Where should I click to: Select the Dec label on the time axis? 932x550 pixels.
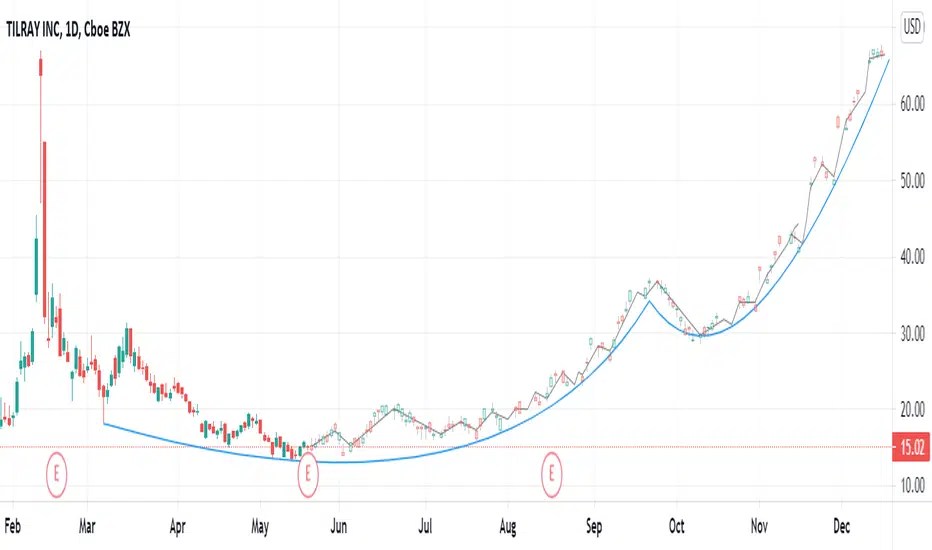point(842,526)
